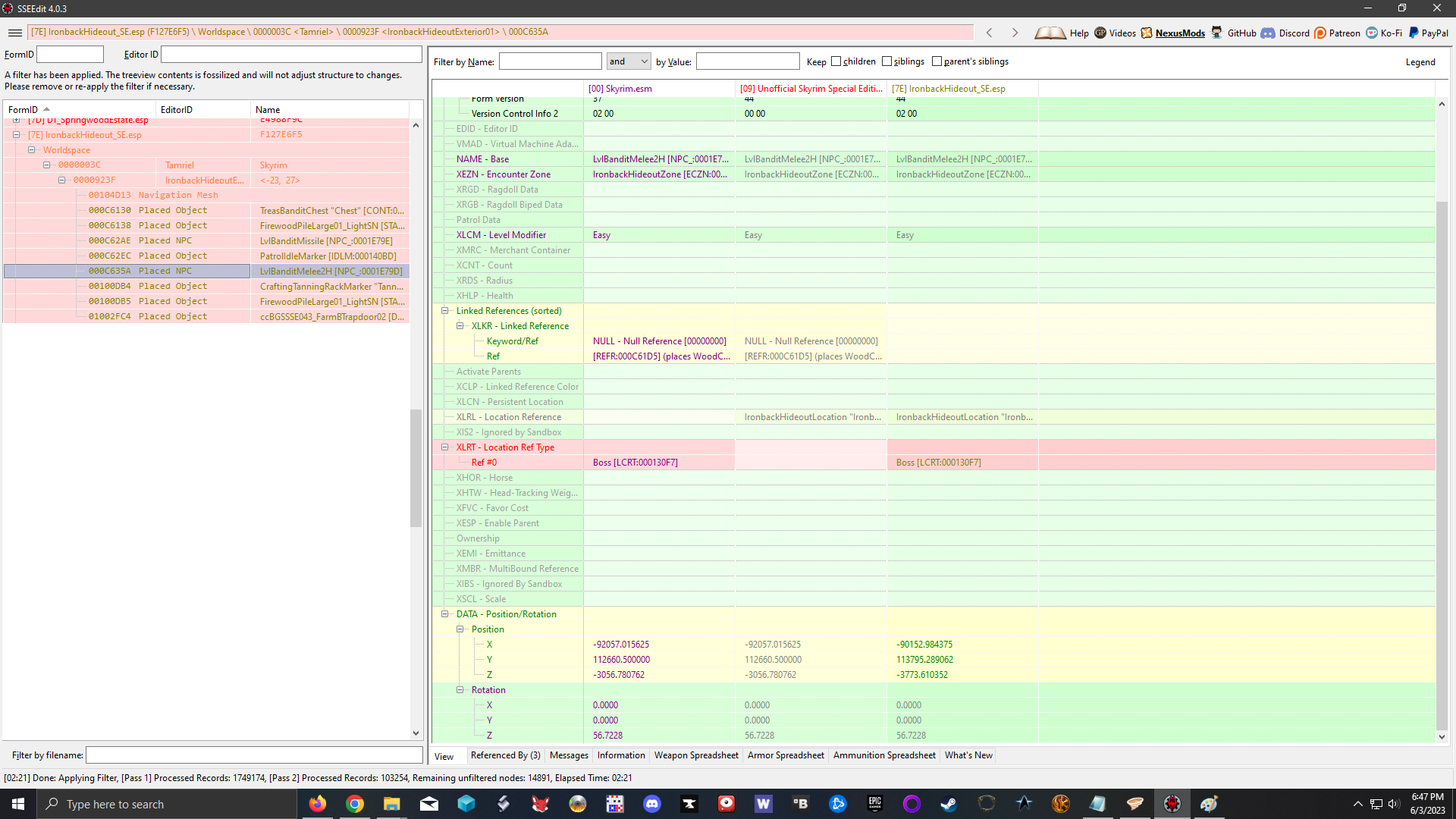The image size is (1456, 819).
Task: Enable the Keep siblings checkbox
Action: pos(886,61)
